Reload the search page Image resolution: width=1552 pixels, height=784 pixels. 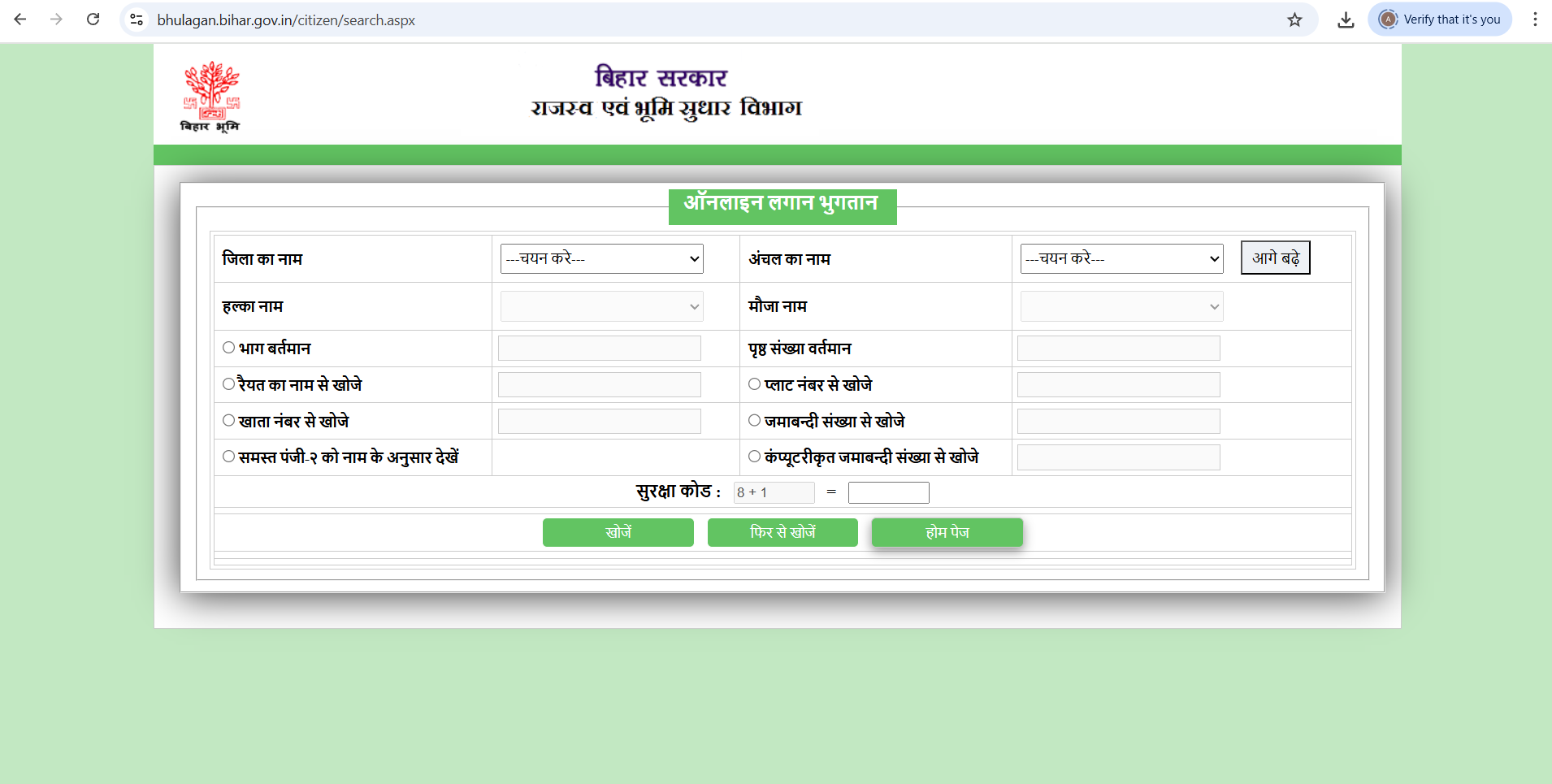93,19
